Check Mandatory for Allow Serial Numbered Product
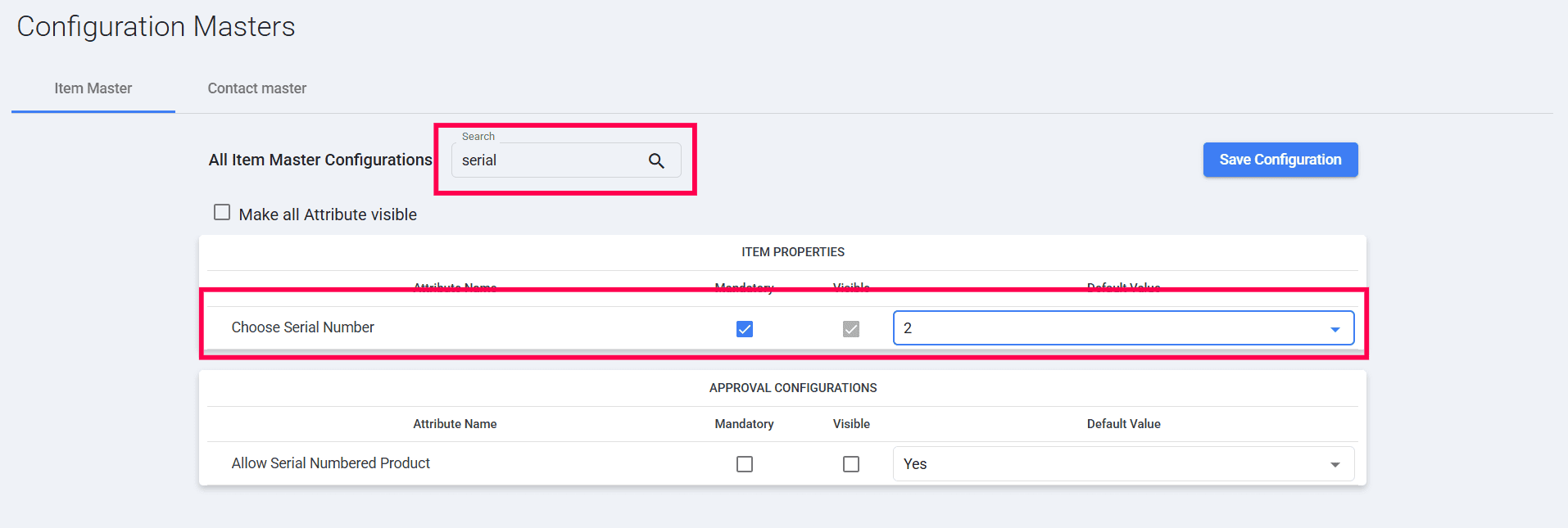 click(745, 464)
